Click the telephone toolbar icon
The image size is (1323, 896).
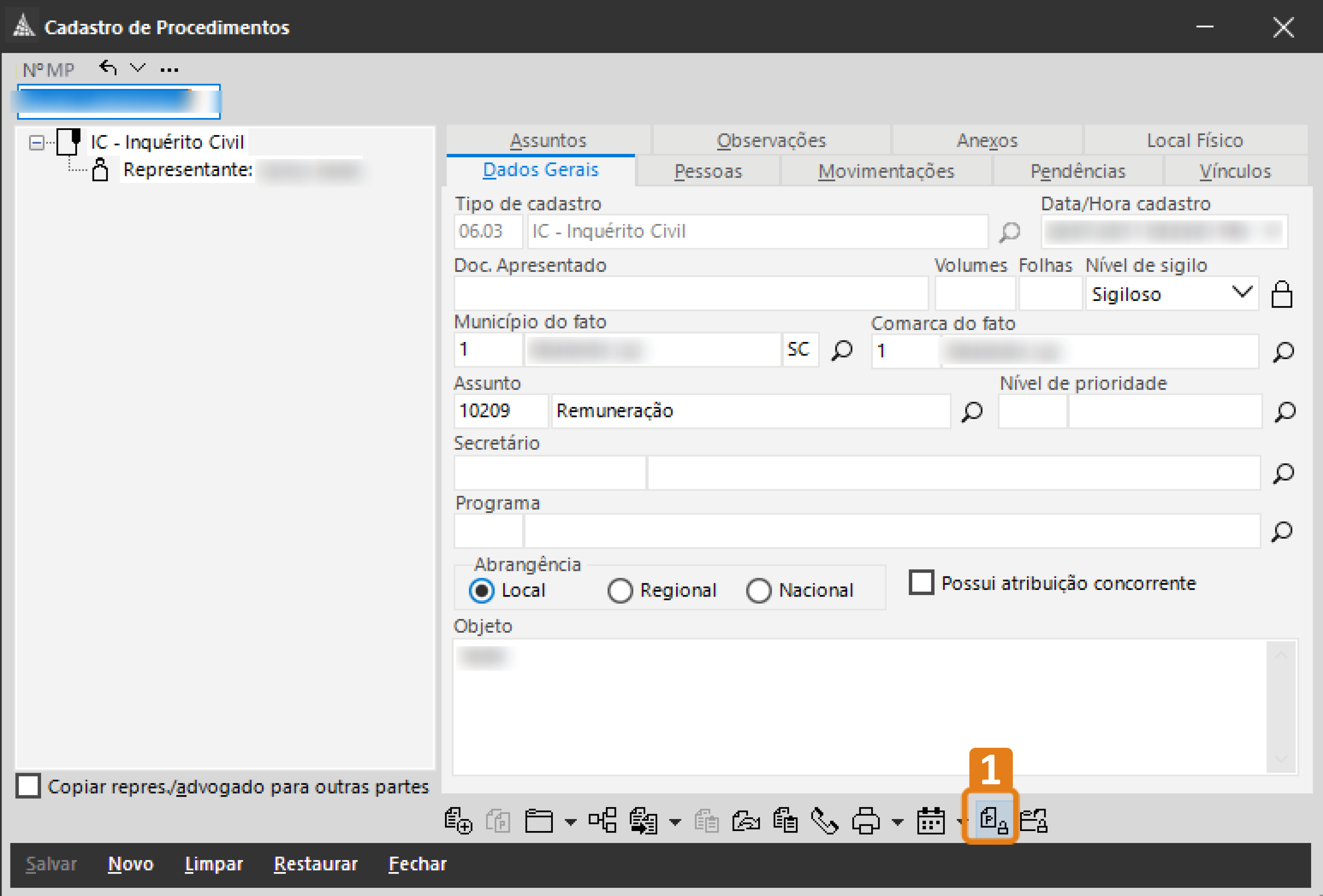(x=824, y=821)
